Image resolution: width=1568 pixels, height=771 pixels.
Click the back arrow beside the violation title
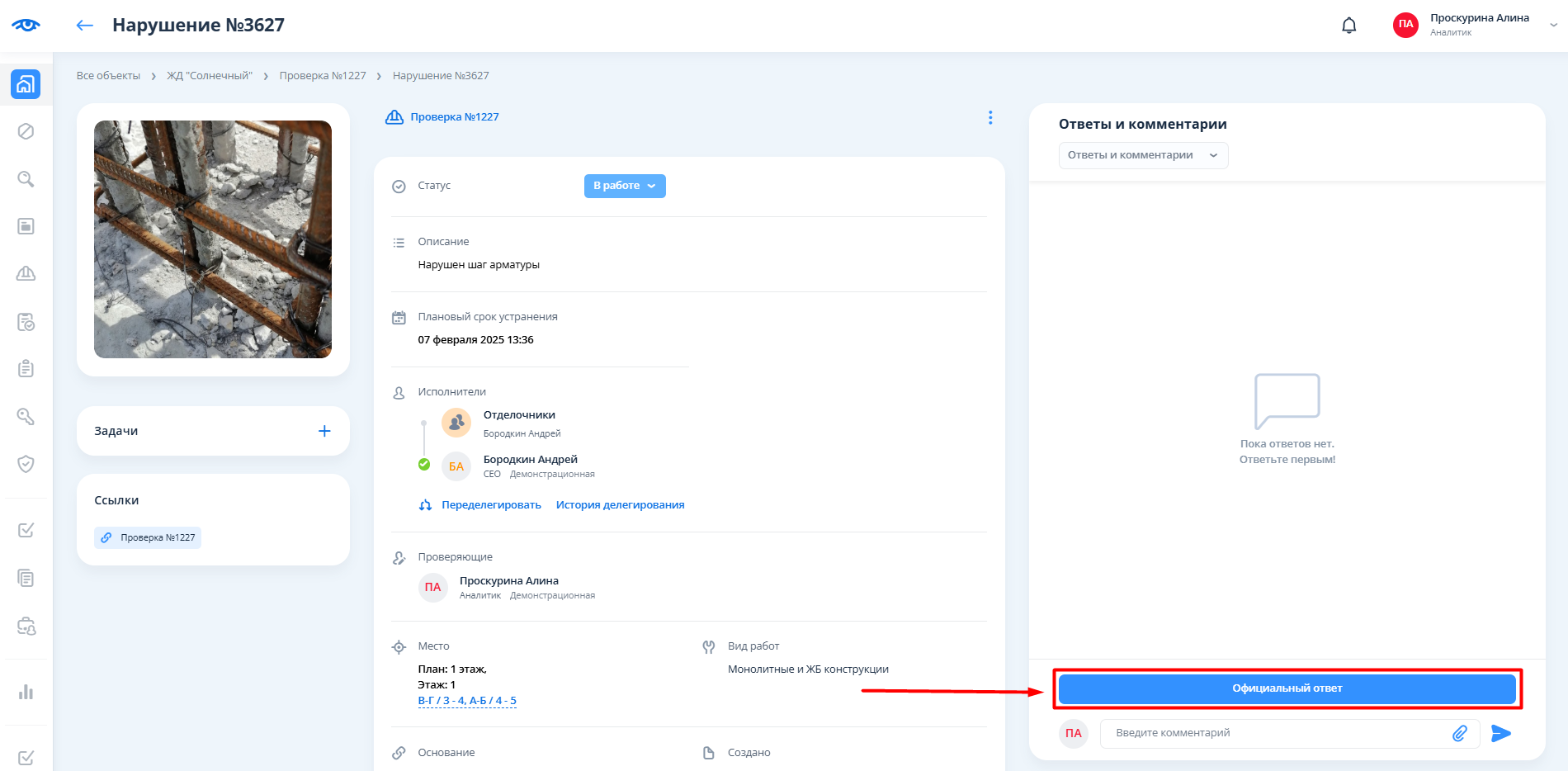click(84, 26)
